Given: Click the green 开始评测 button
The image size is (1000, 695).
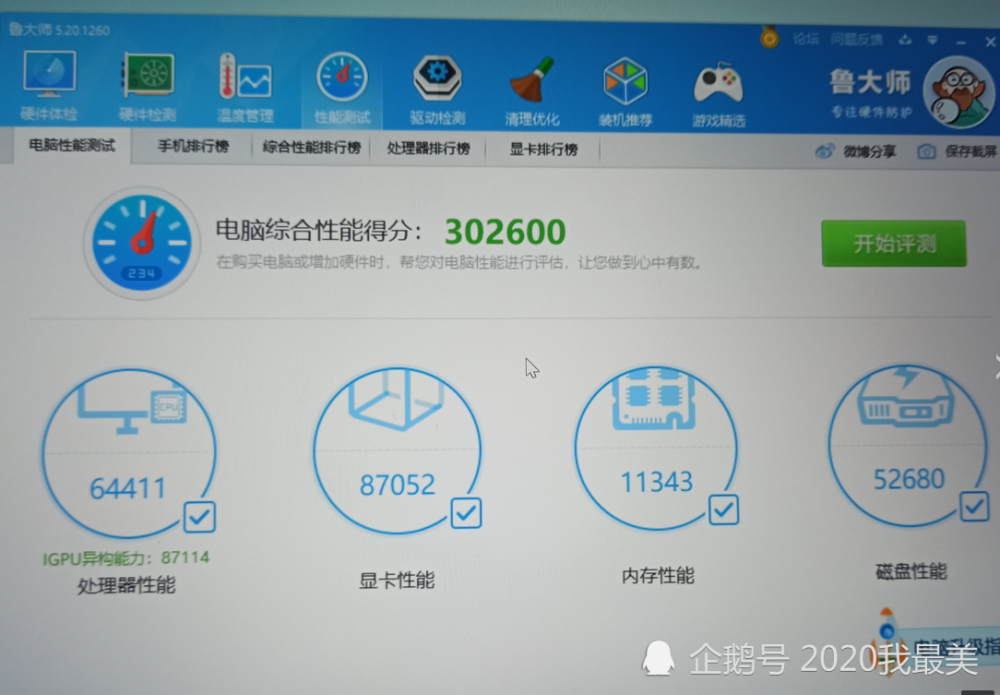Looking at the screenshot, I should [x=894, y=244].
